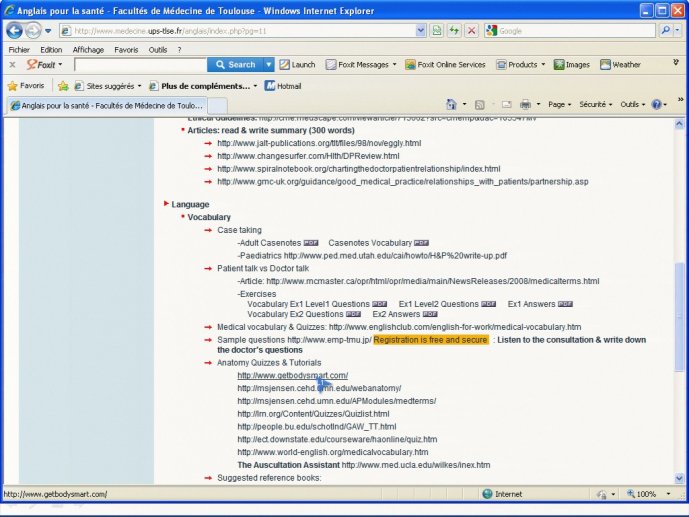Open Ex2 Questions PDF icon

point(353,314)
